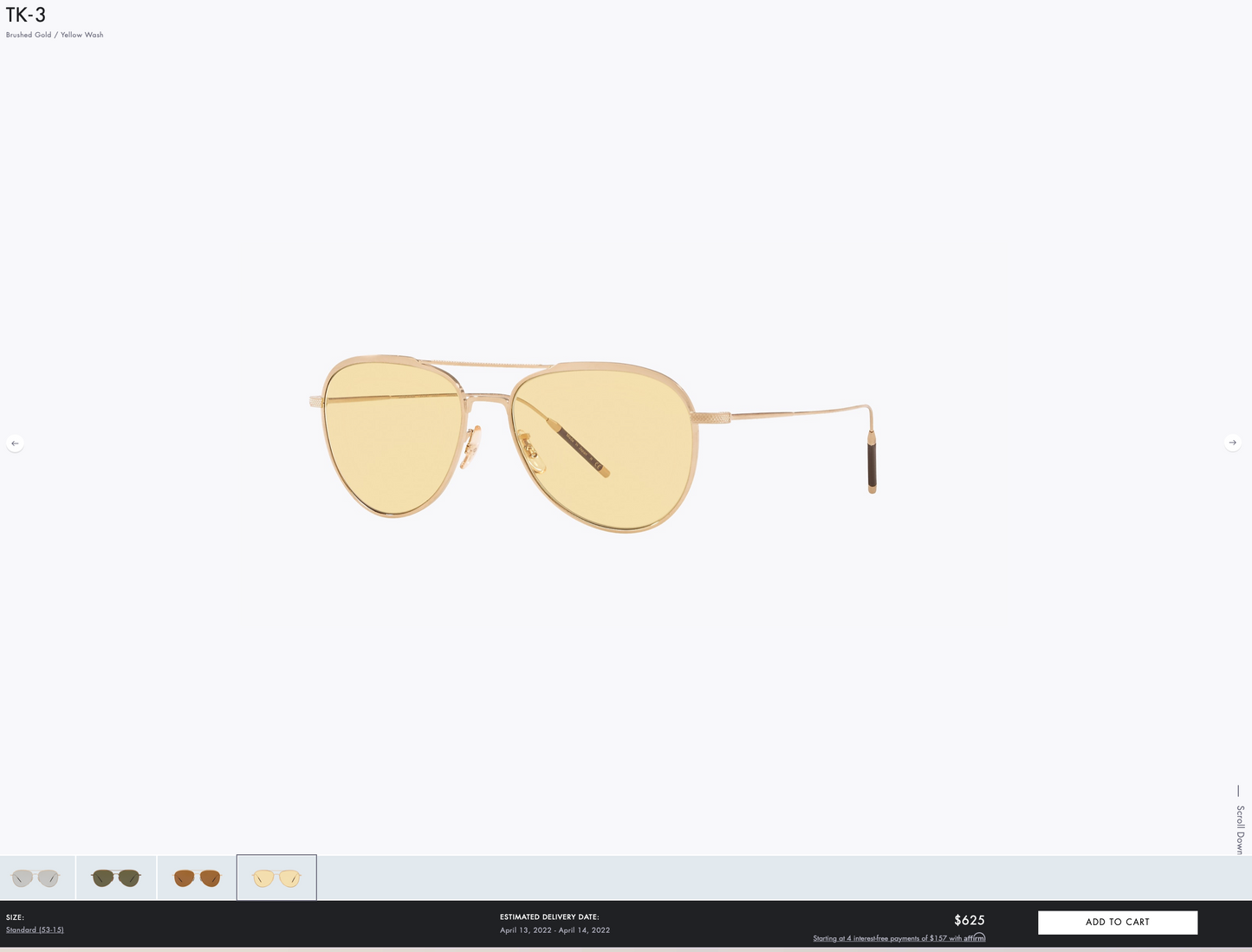Screen dimensions: 1252x952
Task: Click the previous image left arrow
Action: click(15, 443)
